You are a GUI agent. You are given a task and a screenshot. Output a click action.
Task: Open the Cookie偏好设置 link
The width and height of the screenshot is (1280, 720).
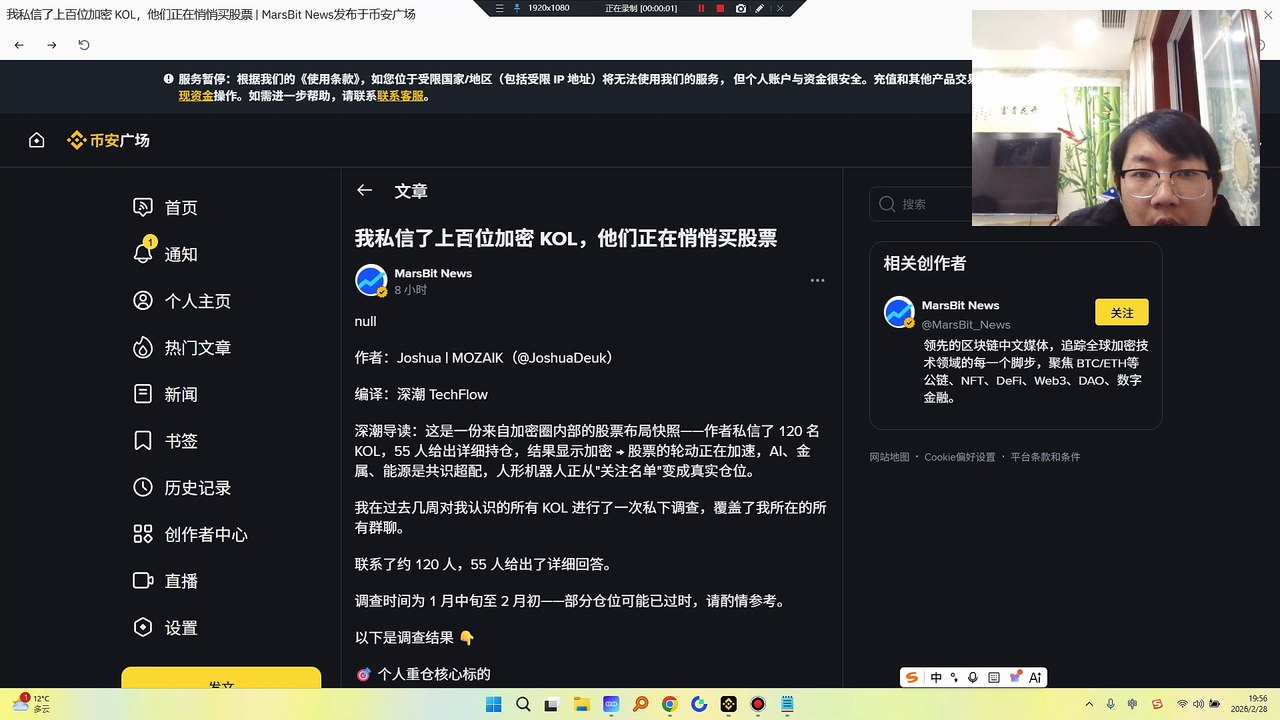[960, 457]
